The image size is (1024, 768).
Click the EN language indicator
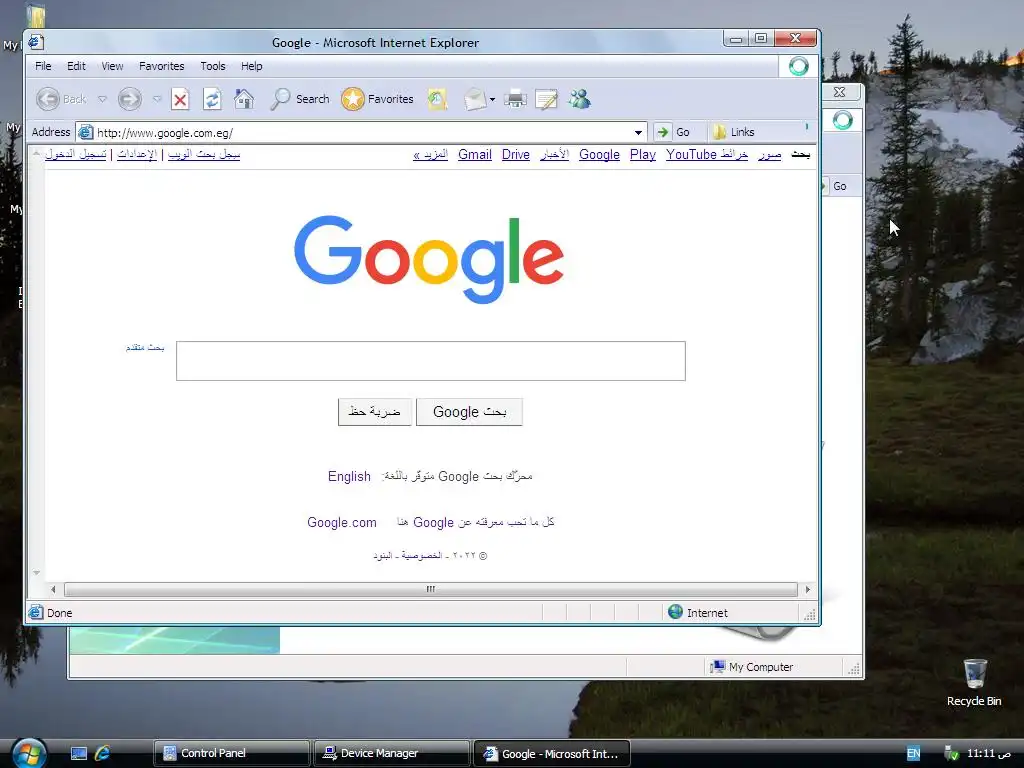(x=913, y=754)
